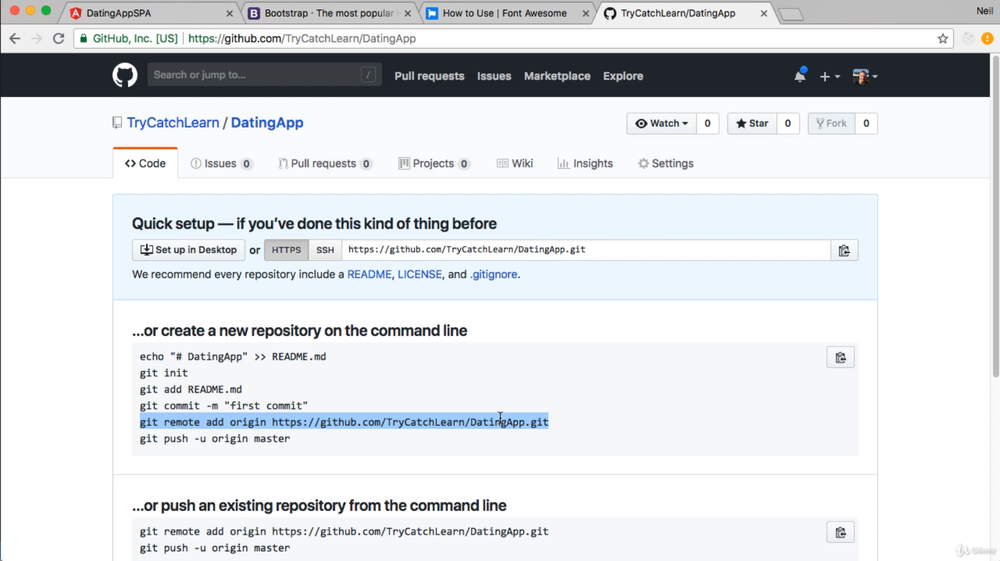Open the Insights tab
The height and width of the screenshot is (561, 1000).
(x=585, y=163)
